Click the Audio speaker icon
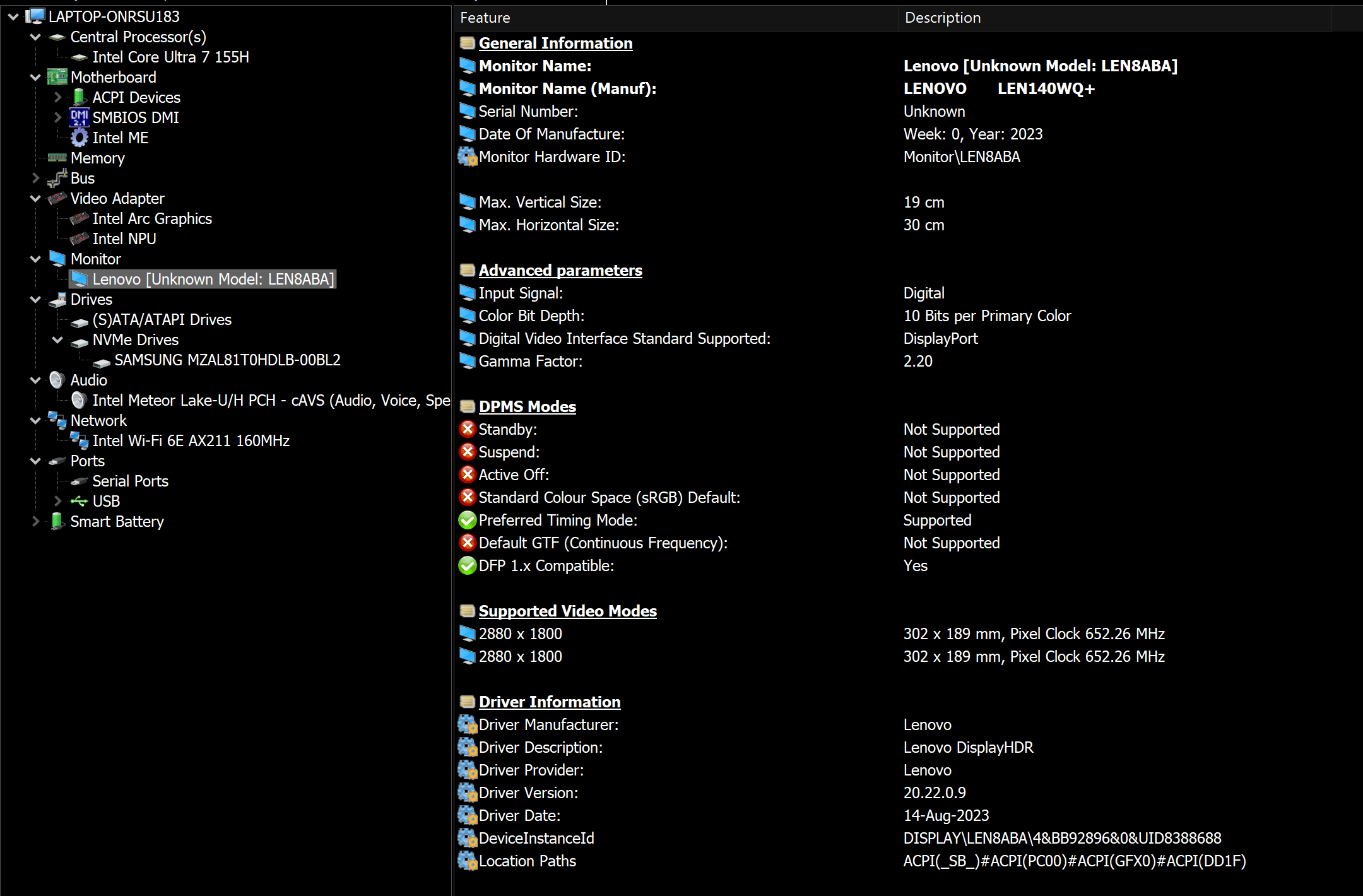1363x896 pixels. tap(57, 380)
